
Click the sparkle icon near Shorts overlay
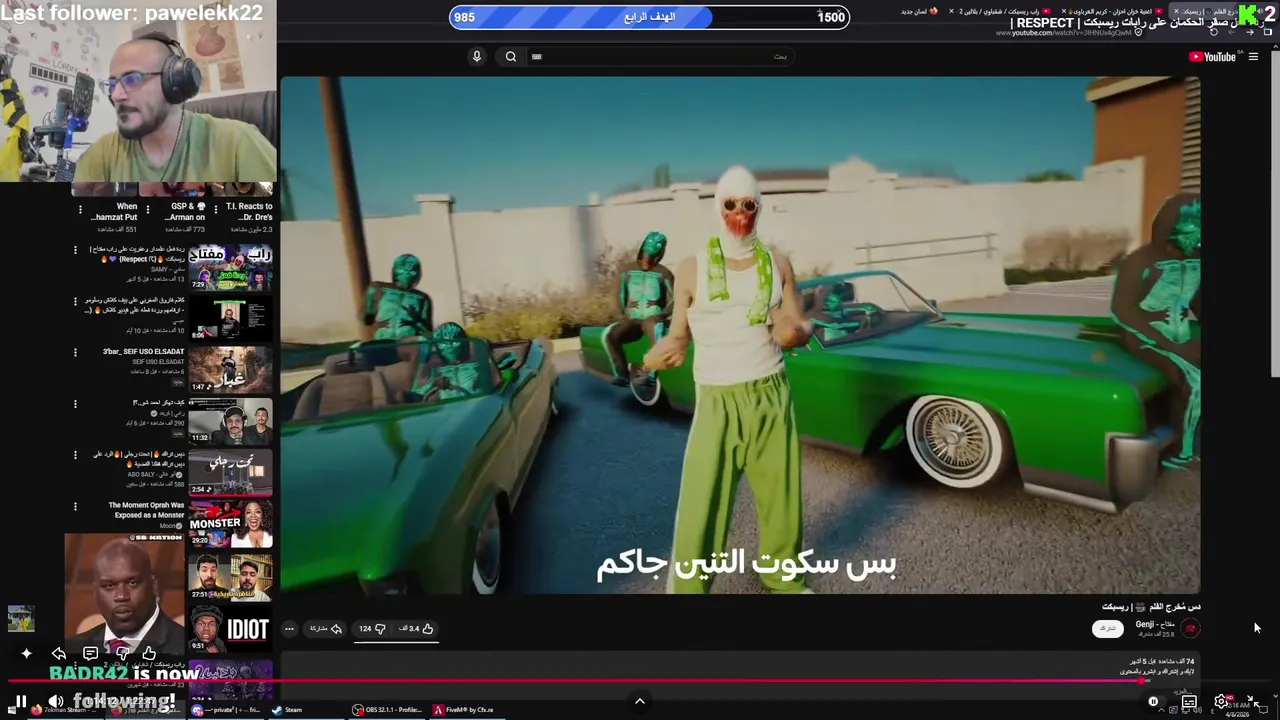pyautogui.click(x=26, y=653)
